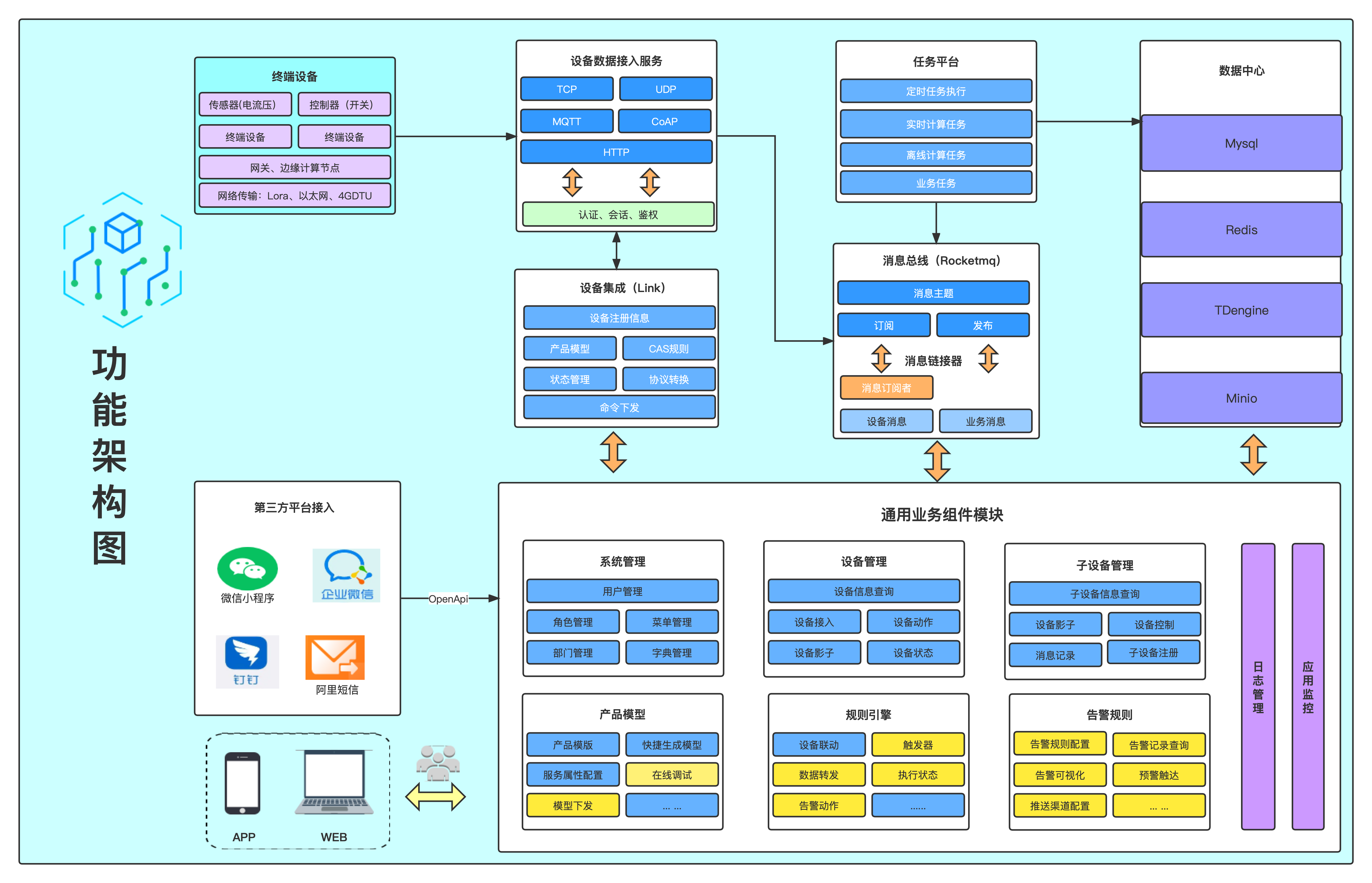
Task: Click the TDengine storage block
Action: [1241, 310]
